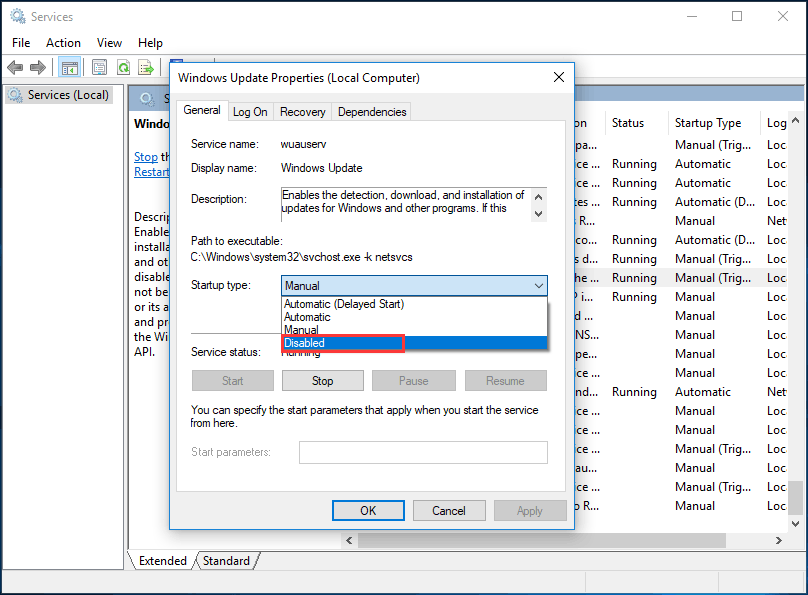
Task: Switch to the Recovery tab
Action: (302, 112)
